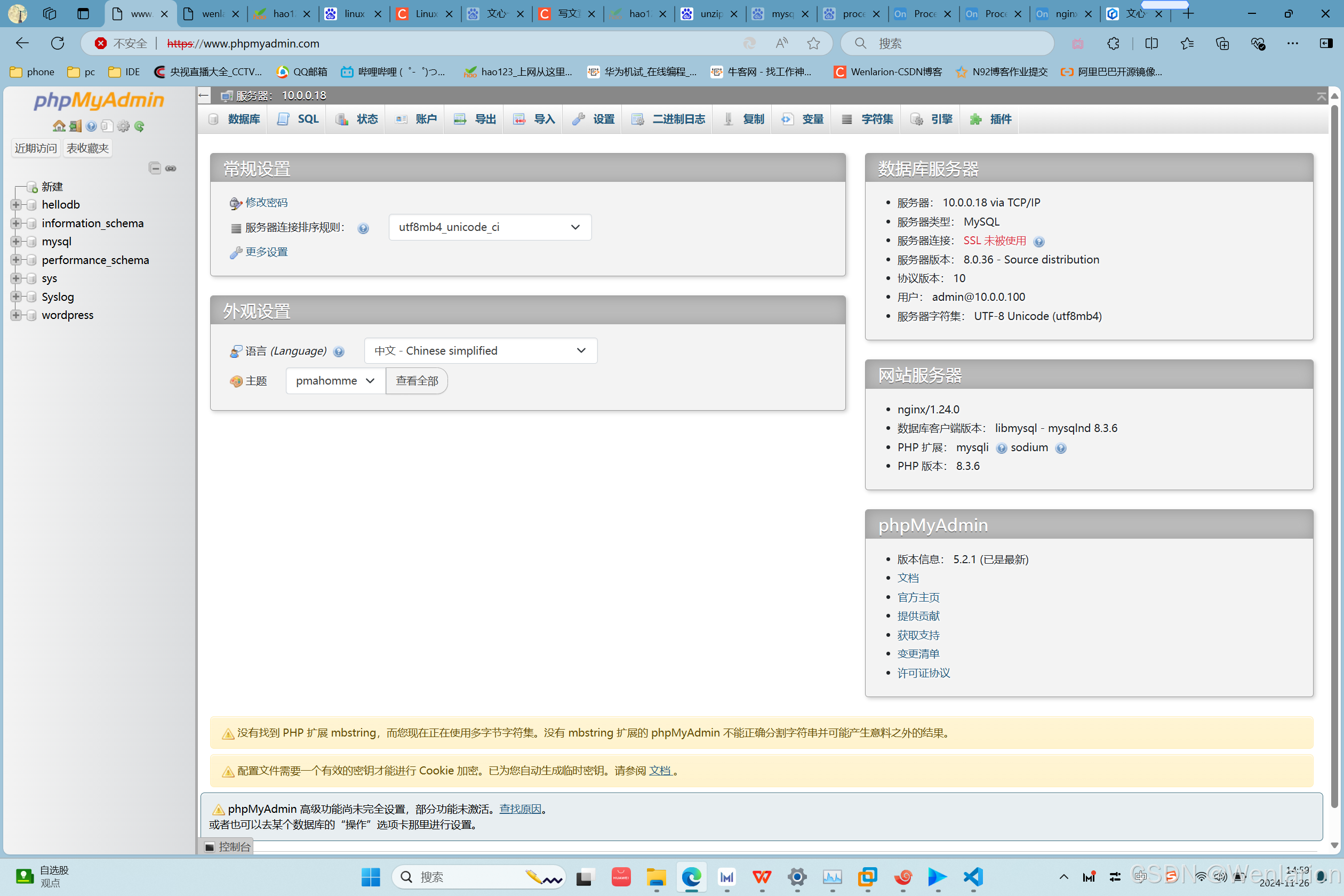Open phpMyAdmin documentation question-mark icon
1344x896 pixels.
pos(91,126)
